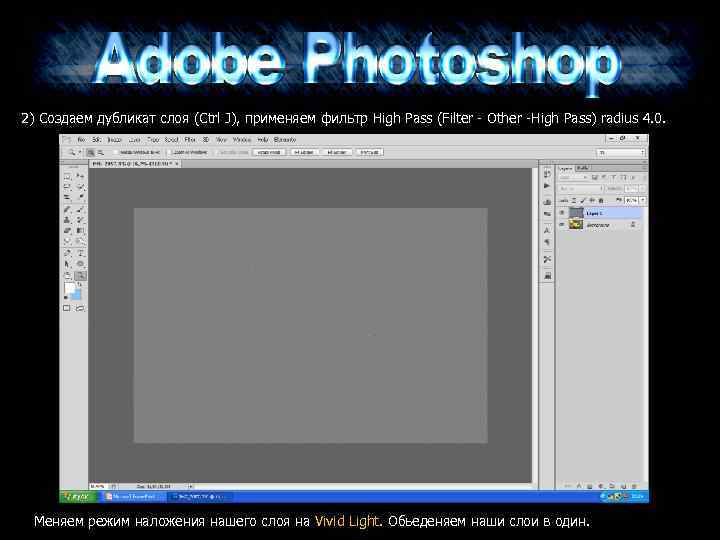Select Zoom In mode in options bar
The height and width of the screenshot is (540, 720).
point(91,152)
